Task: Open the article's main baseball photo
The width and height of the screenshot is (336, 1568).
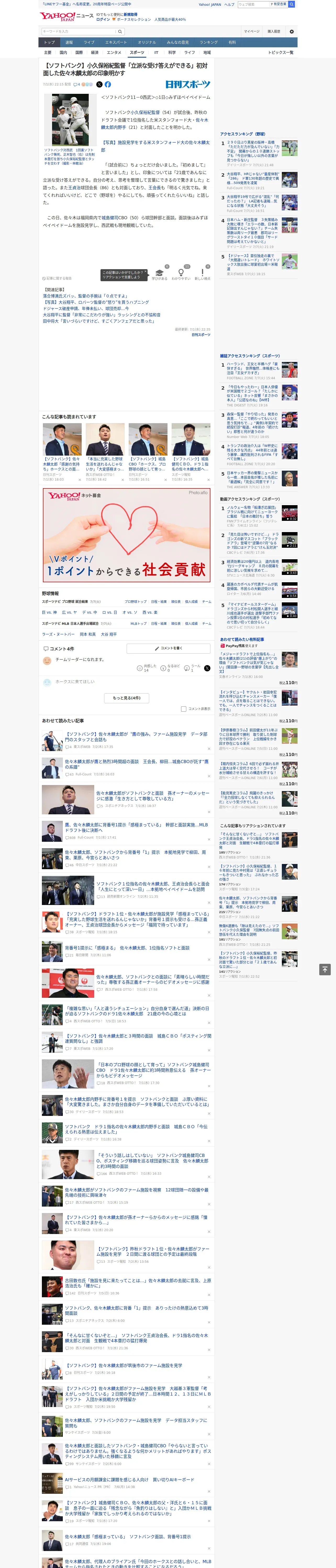Action: [70, 120]
